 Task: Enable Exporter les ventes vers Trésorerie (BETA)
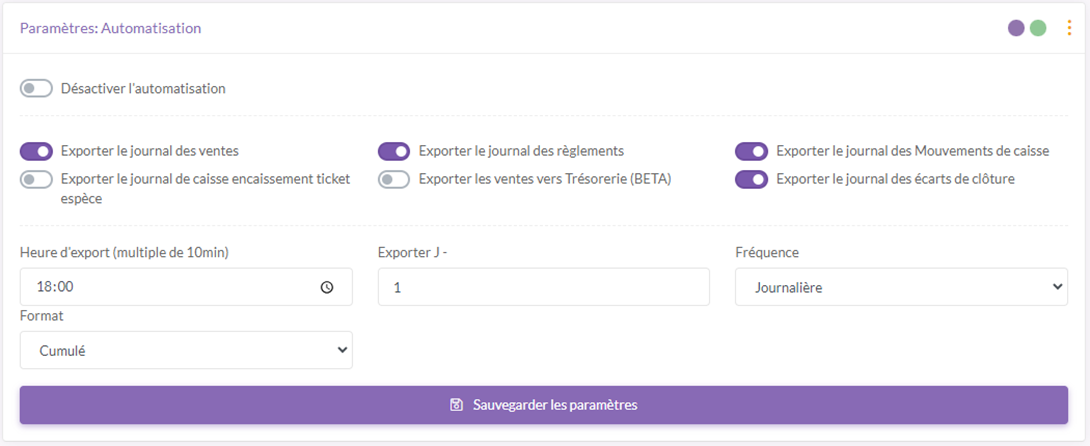(394, 180)
